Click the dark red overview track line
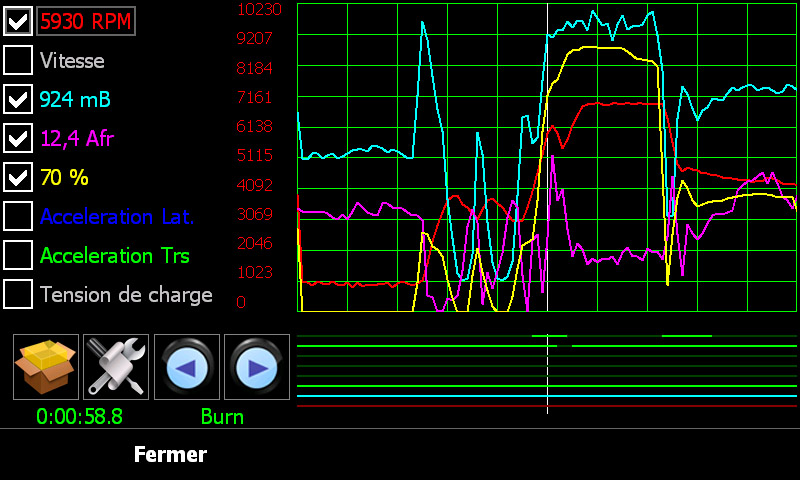The image size is (800, 480). [546, 406]
